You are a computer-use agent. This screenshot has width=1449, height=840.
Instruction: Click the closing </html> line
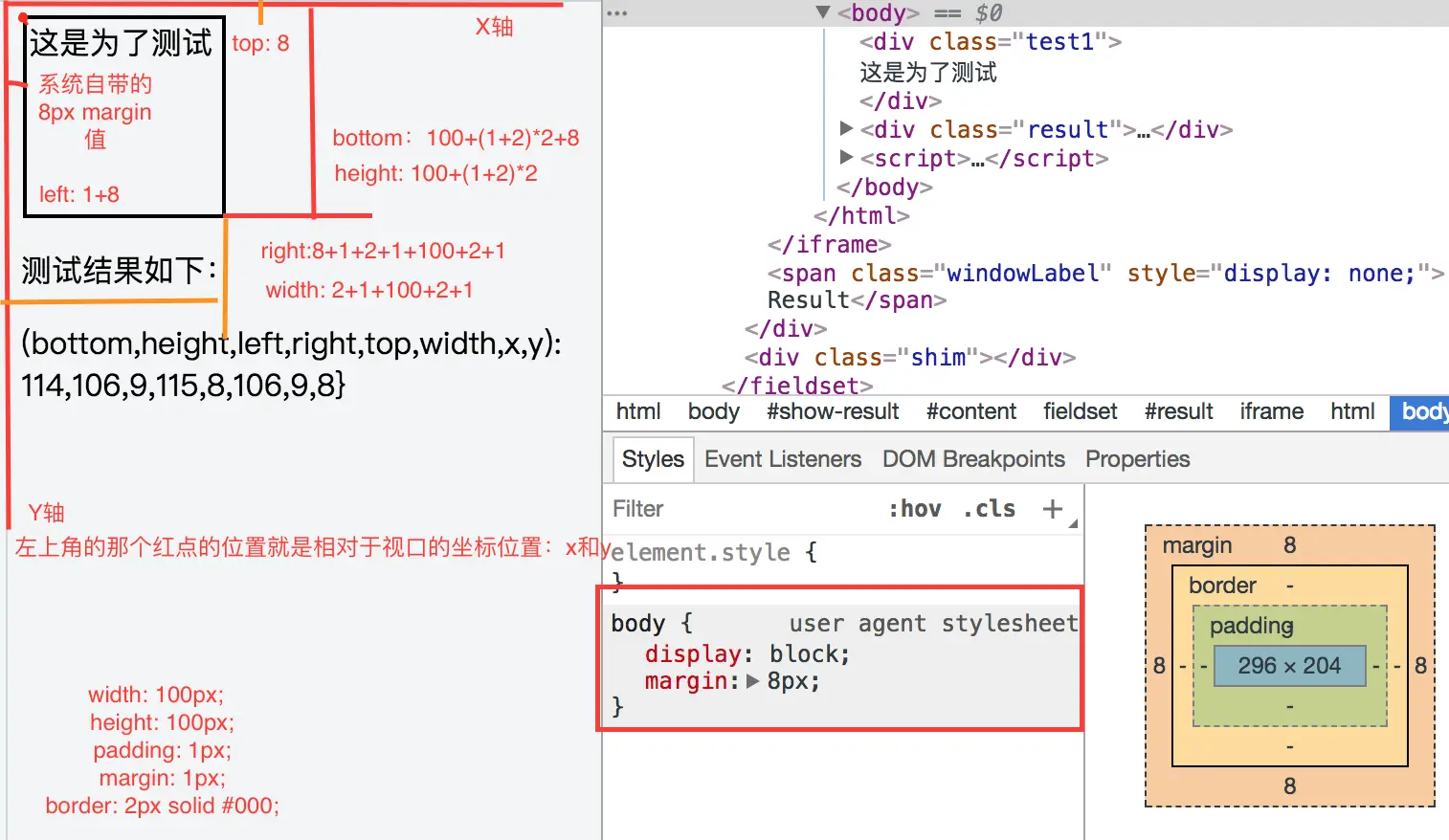[x=861, y=216]
